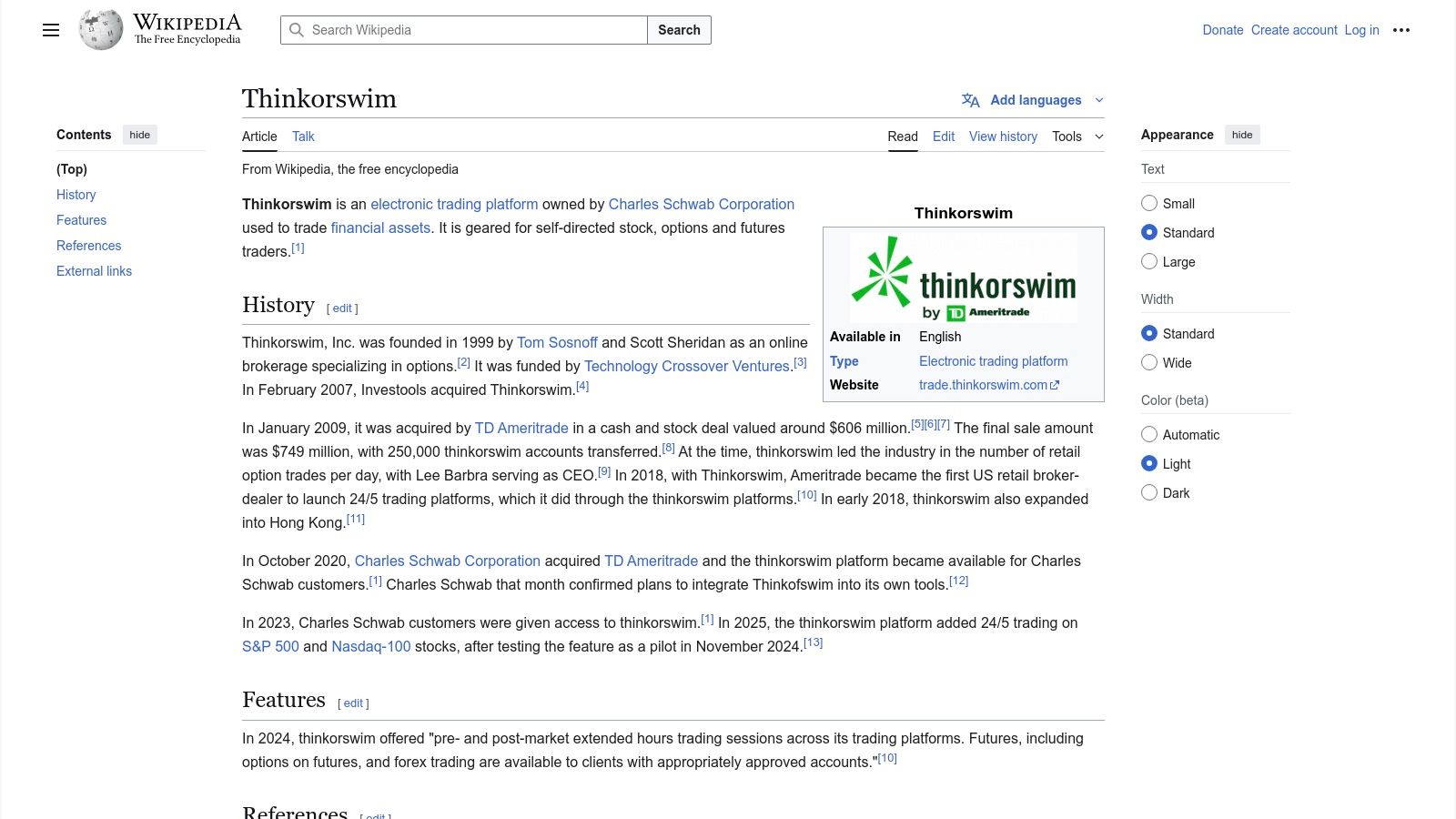Open citation [11] after Hong Kong
Screen dimensions: 1456x819
[x=355, y=519]
